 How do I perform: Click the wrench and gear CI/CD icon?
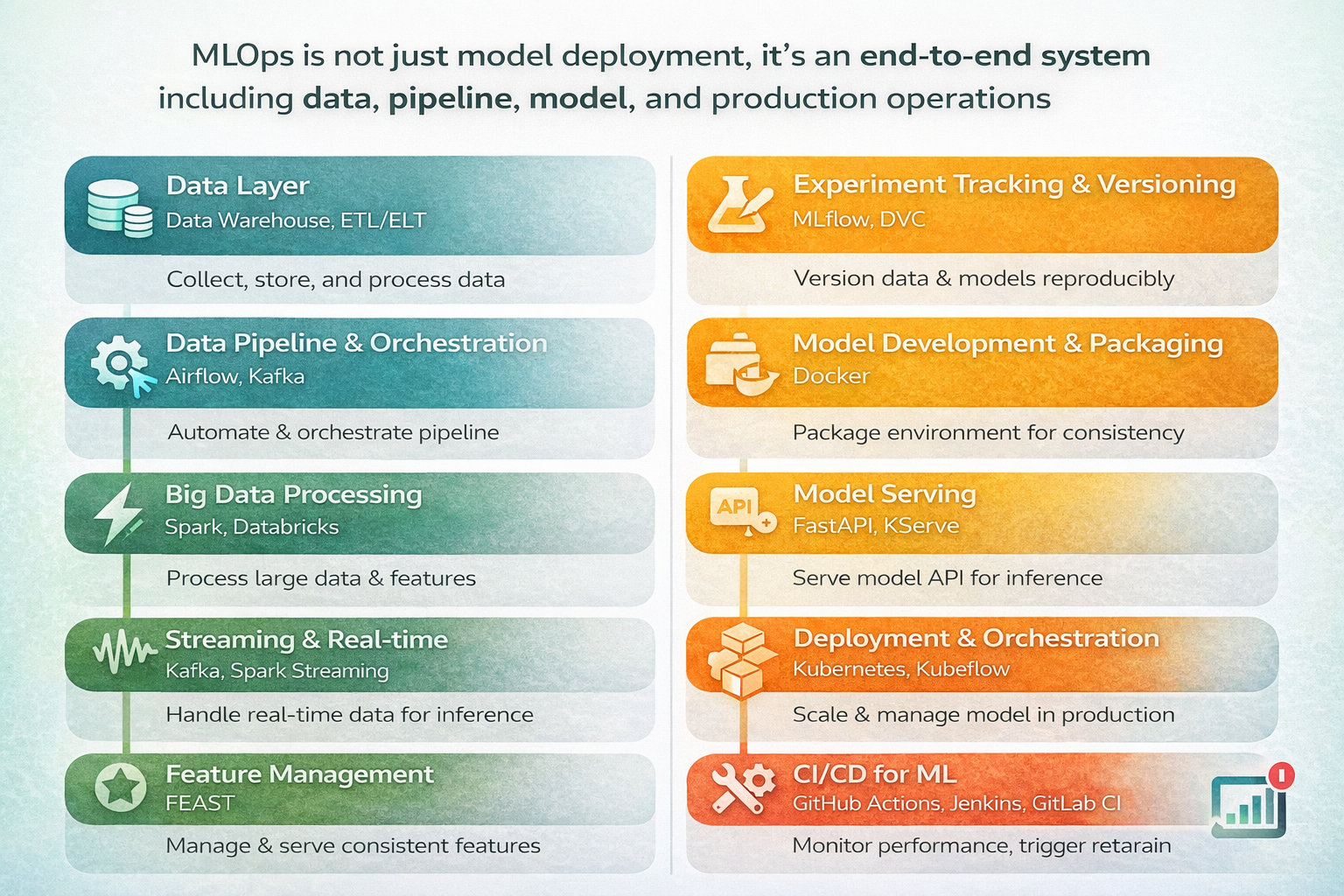coord(742,787)
